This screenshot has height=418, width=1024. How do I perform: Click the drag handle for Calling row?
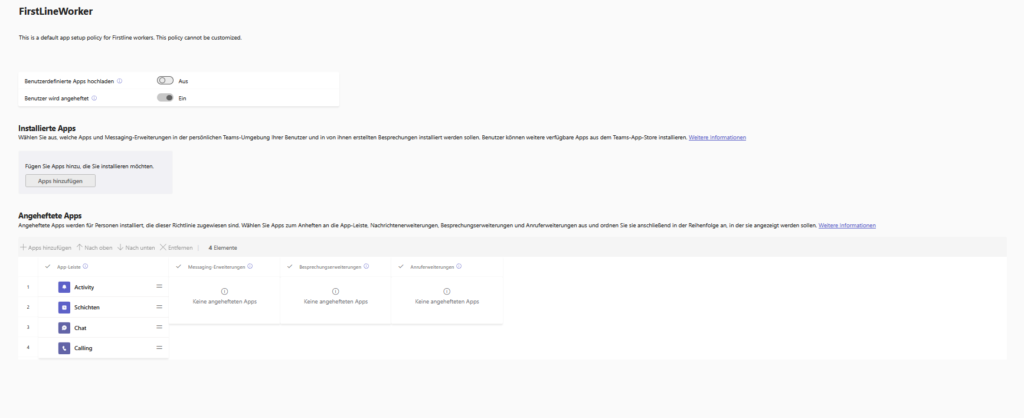[x=159, y=348]
